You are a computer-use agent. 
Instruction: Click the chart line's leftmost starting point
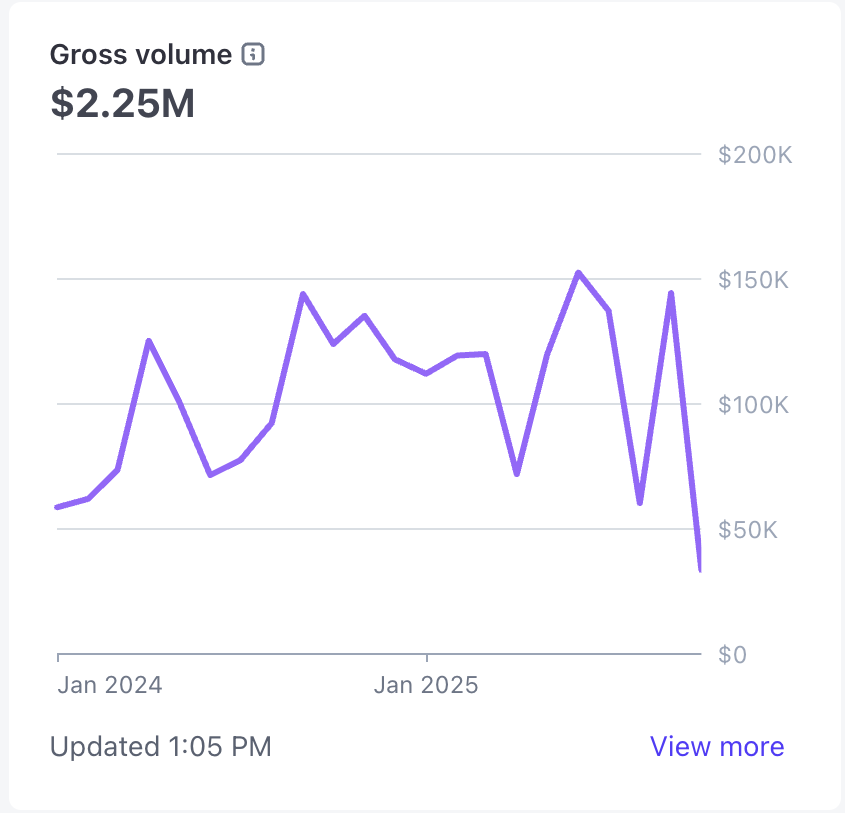point(58,507)
